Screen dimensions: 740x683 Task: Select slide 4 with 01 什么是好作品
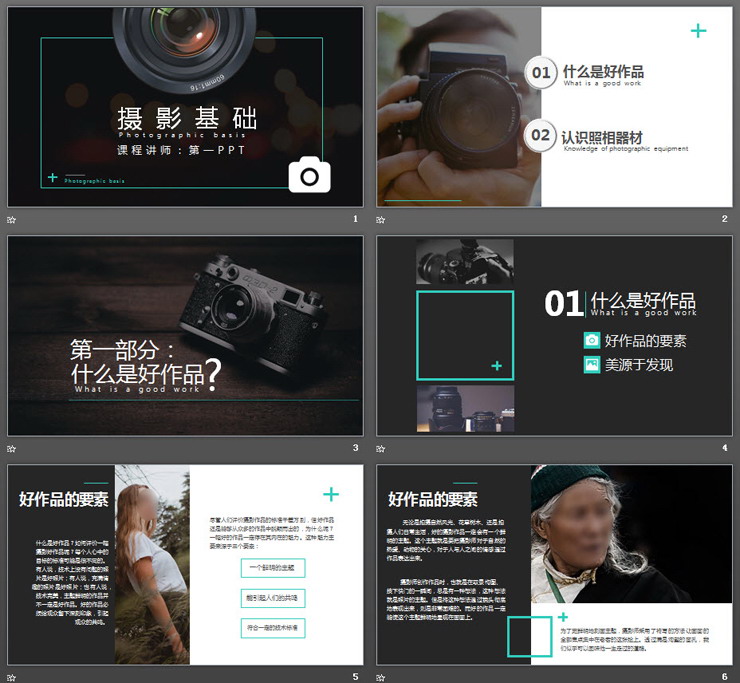554,336
